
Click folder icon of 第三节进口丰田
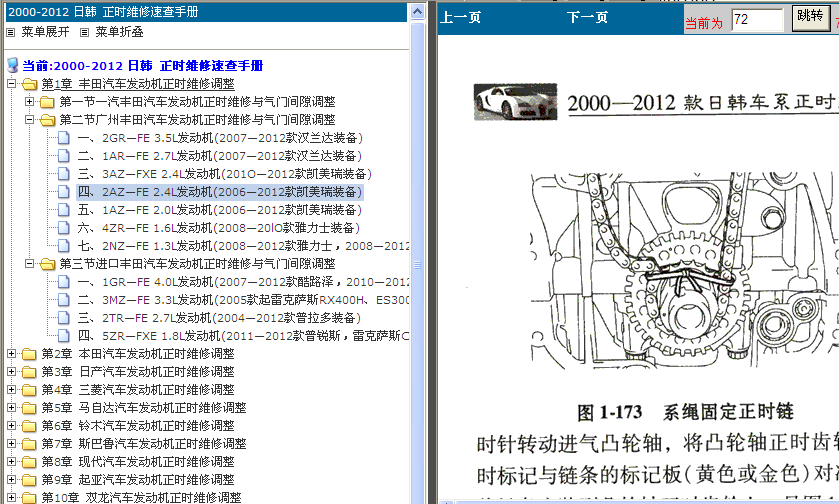(48, 264)
